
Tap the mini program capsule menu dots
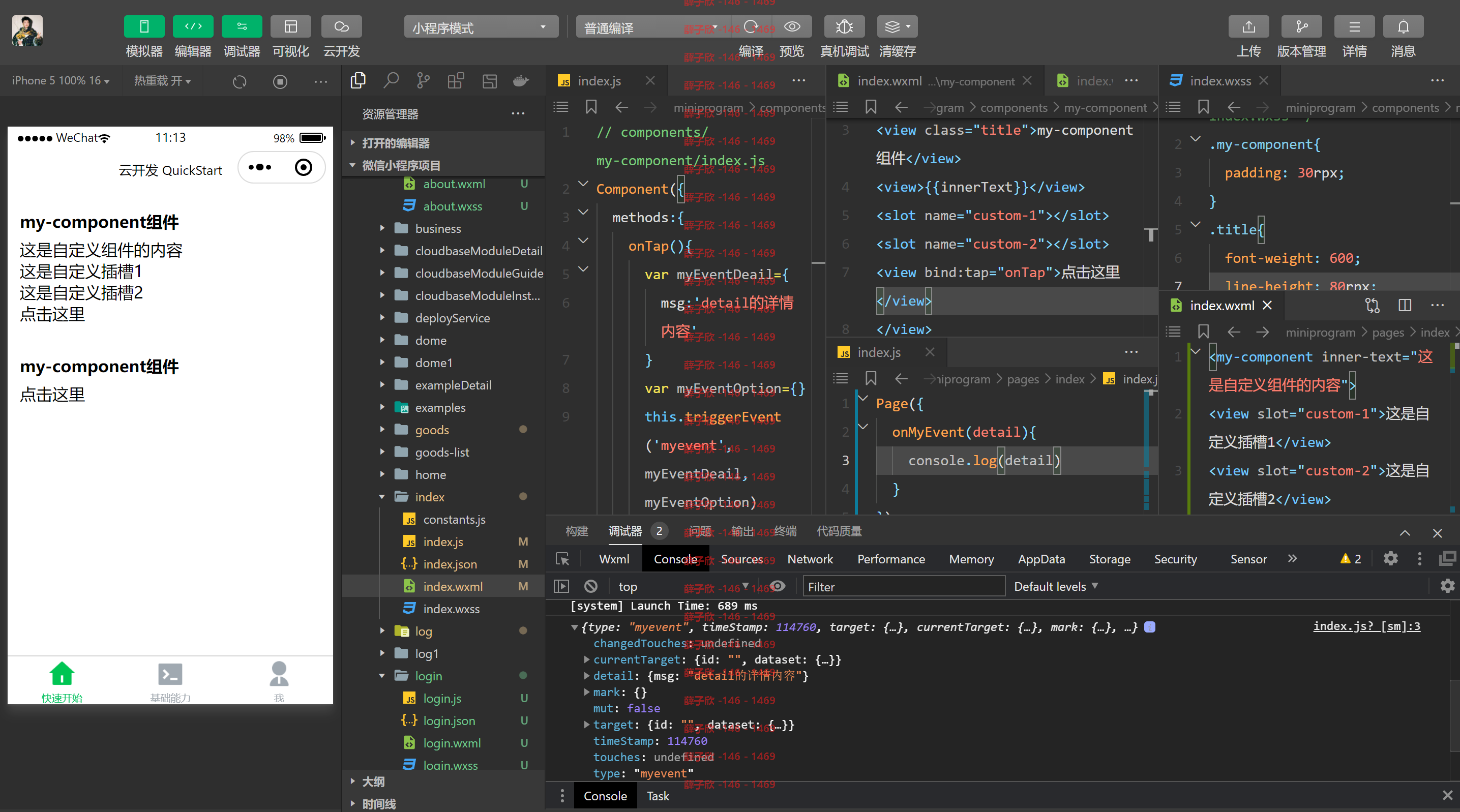point(260,167)
